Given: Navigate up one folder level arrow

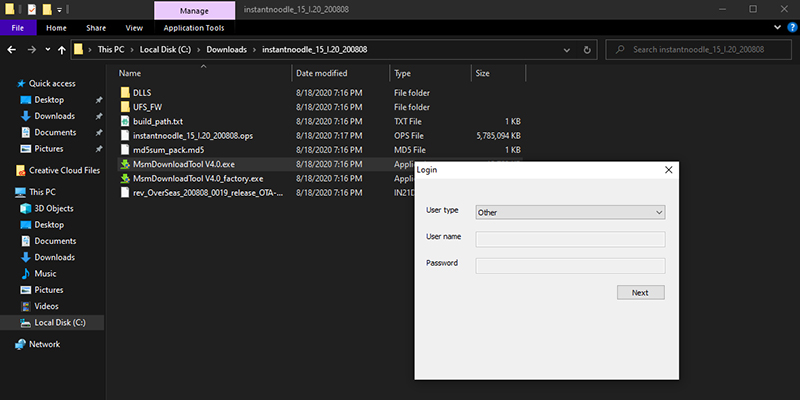Looking at the screenshot, I should click(x=62, y=49).
